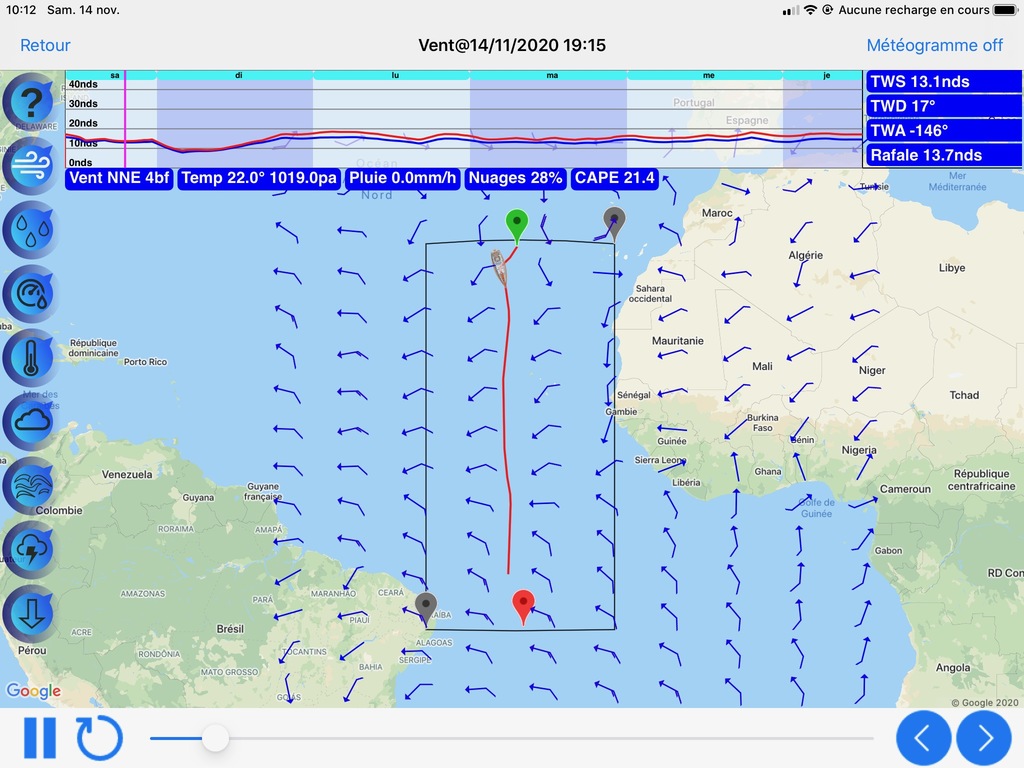
Task: Tap the download arrow icon
Action: pos(29,614)
